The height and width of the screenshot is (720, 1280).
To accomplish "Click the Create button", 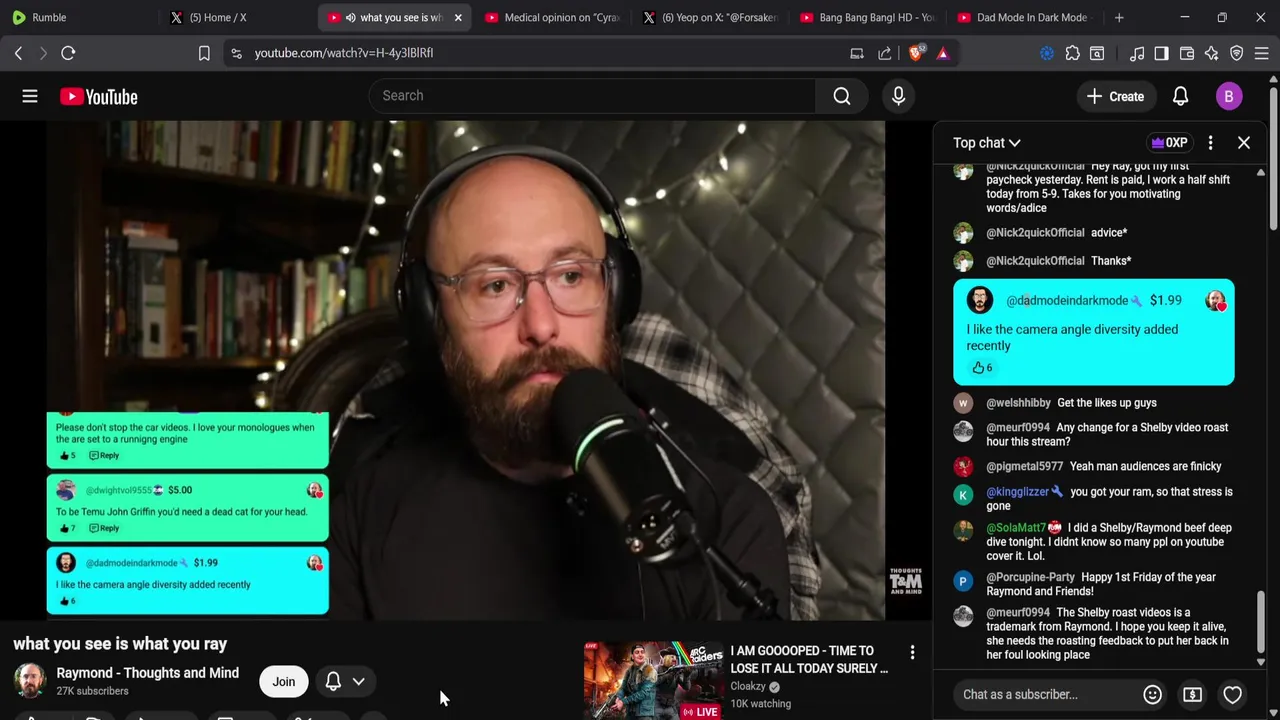I will 1115,96.
